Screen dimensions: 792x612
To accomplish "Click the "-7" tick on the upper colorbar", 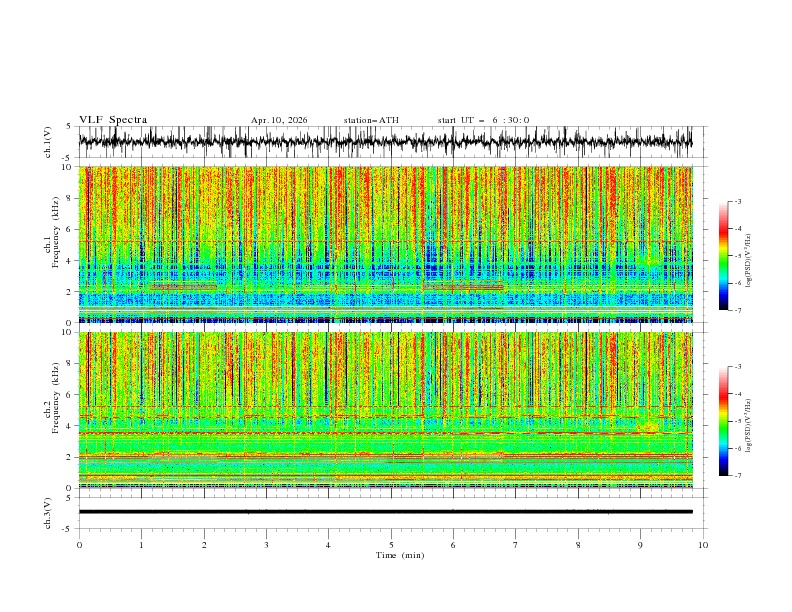I will point(737,310).
